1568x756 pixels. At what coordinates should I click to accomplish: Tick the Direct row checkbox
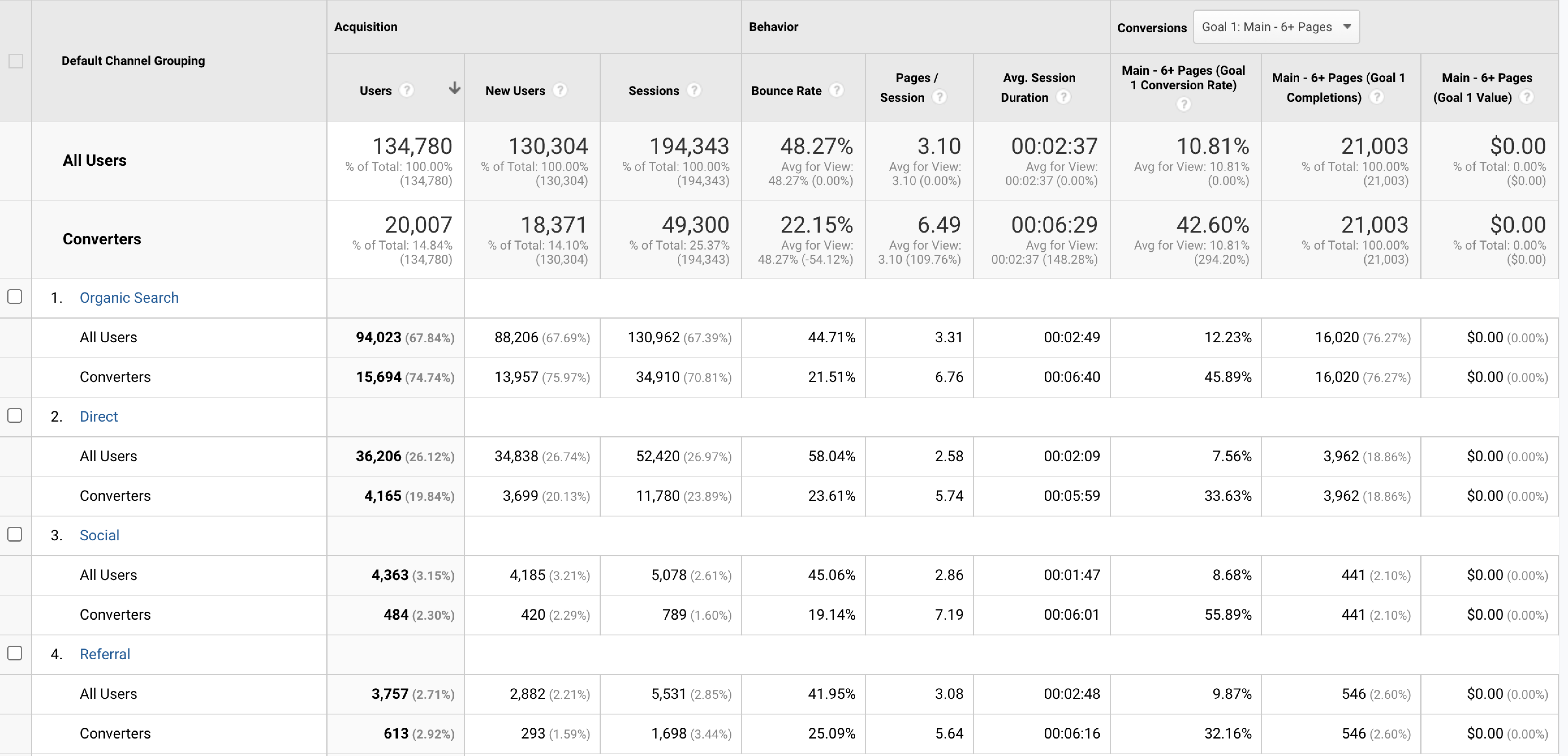pyautogui.click(x=15, y=415)
